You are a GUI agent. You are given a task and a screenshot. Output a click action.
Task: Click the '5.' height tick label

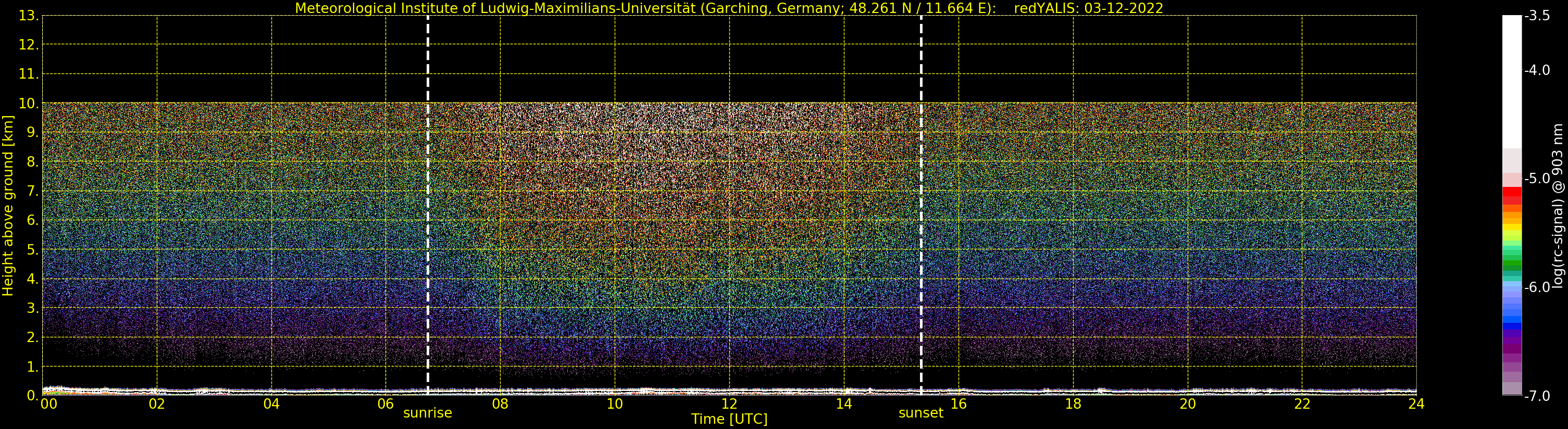[33, 249]
